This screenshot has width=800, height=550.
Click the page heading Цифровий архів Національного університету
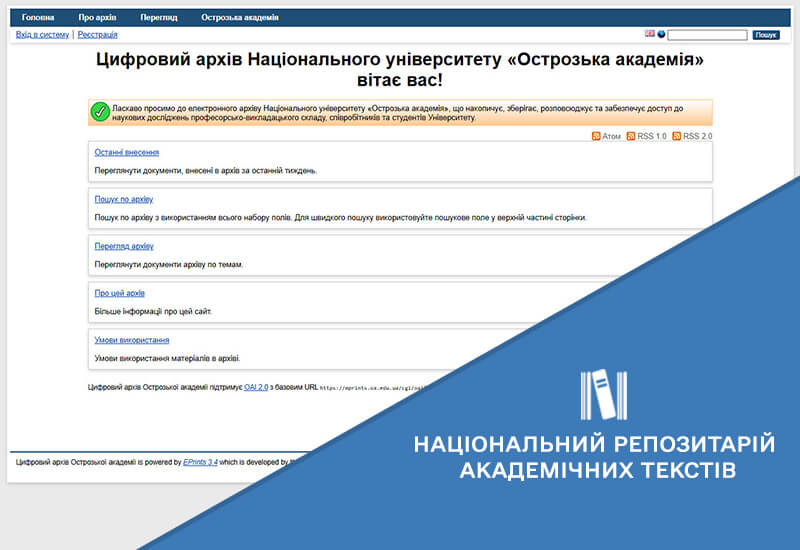(400, 70)
